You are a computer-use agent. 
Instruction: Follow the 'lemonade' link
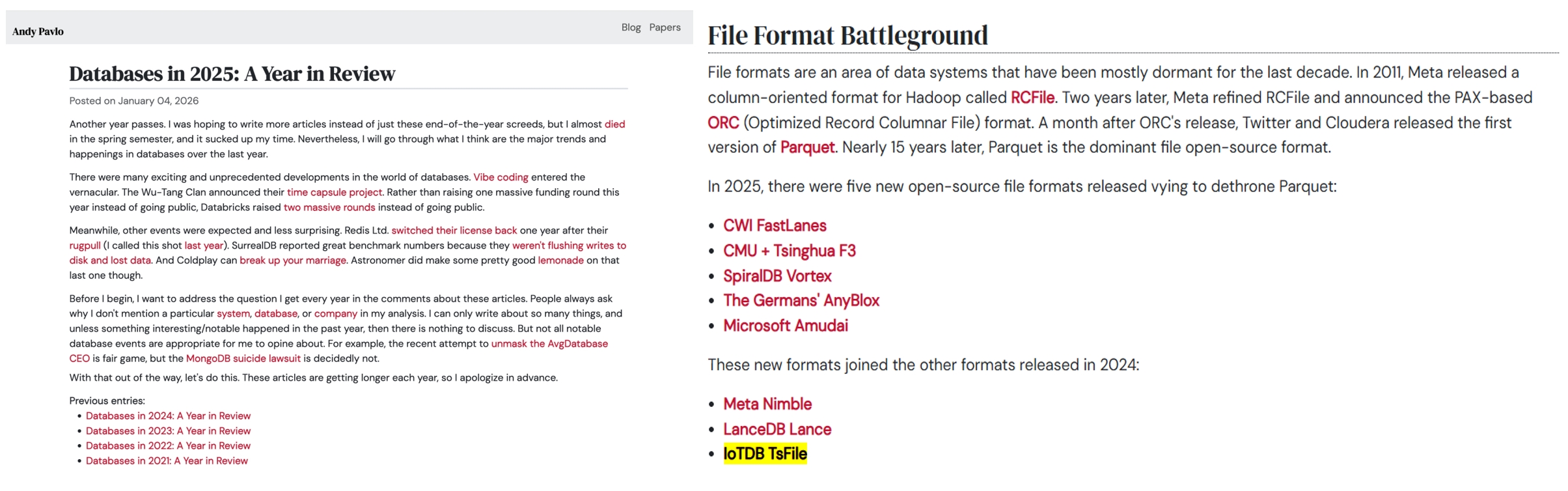(x=560, y=260)
